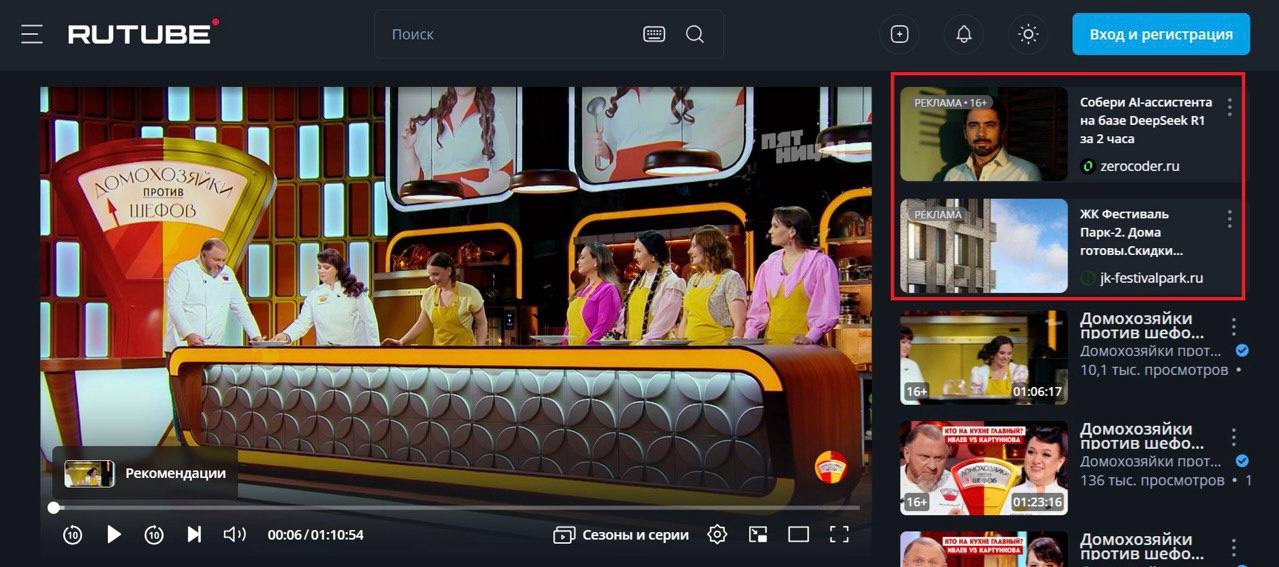
Task: Click the magnifier search icon
Action: 695,34
